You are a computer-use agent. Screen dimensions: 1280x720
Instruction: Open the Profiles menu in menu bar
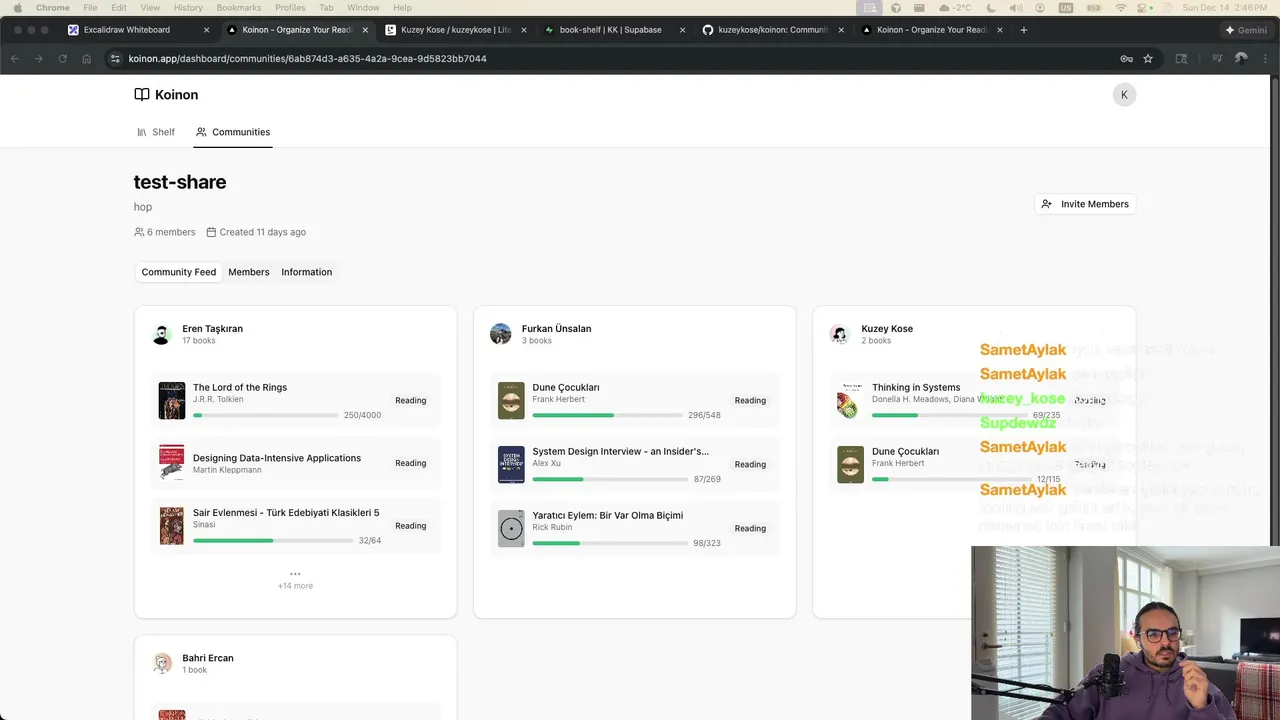[x=290, y=7]
